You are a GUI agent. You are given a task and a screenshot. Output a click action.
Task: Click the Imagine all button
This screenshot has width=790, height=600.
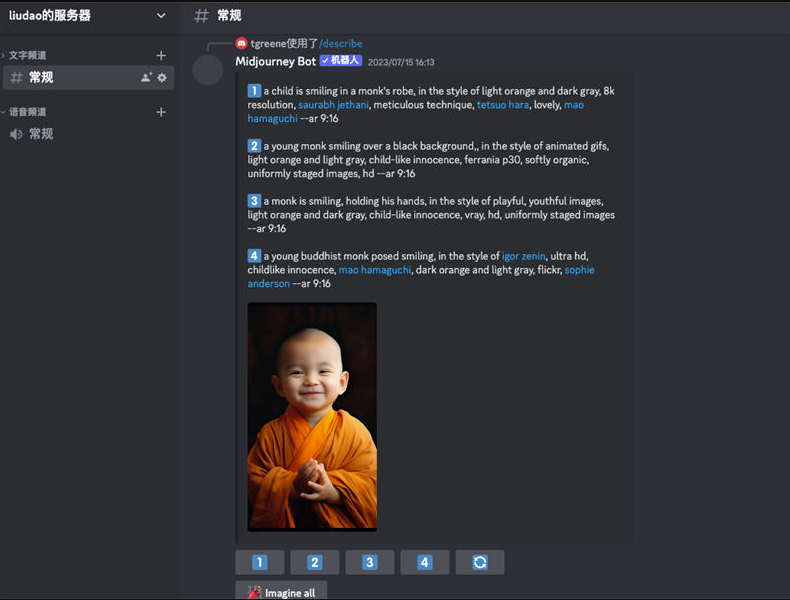[x=281, y=592]
